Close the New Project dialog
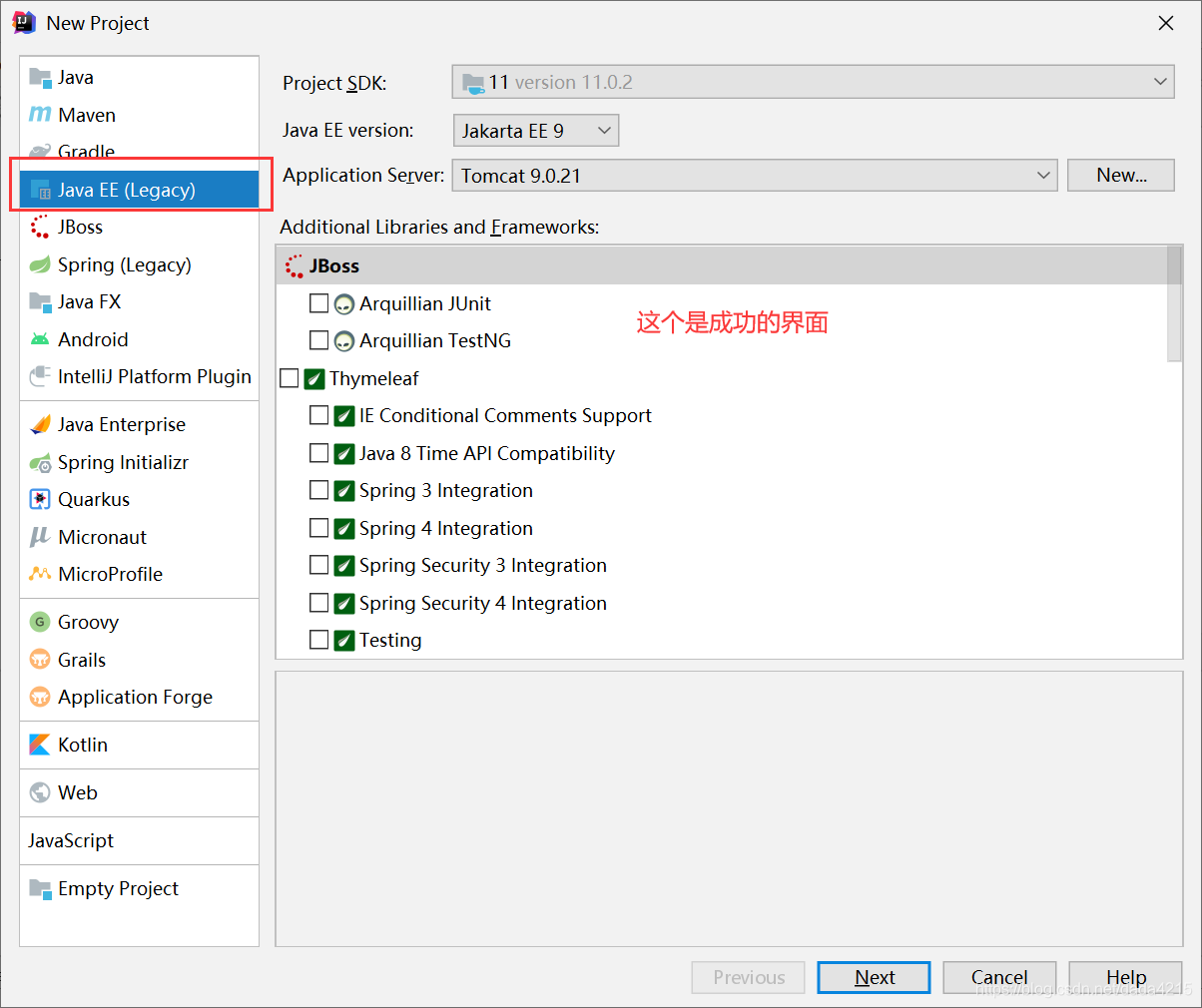The image size is (1202, 1008). (x=1165, y=23)
